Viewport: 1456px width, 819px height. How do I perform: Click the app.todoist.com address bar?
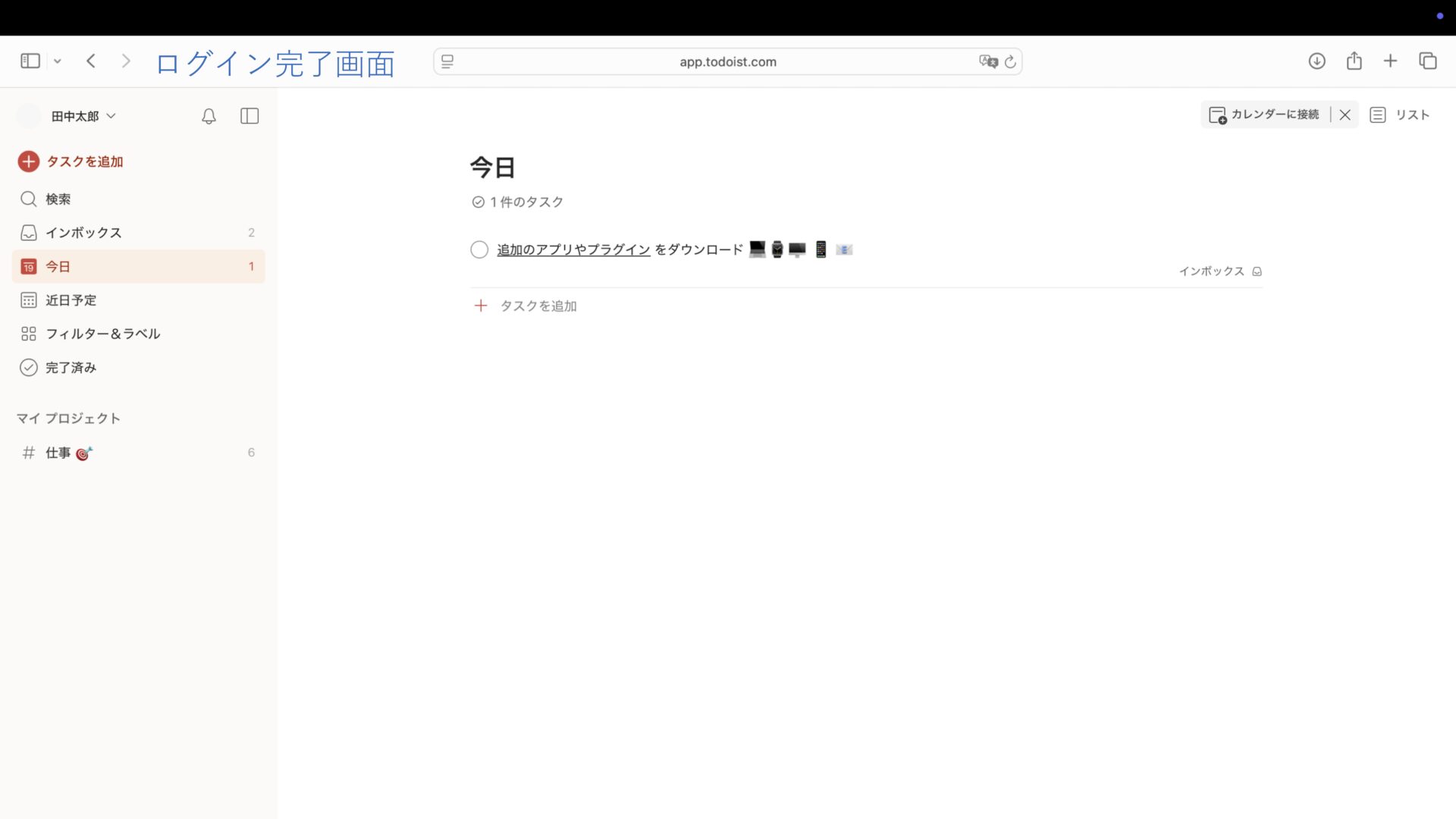pos(727,61)
